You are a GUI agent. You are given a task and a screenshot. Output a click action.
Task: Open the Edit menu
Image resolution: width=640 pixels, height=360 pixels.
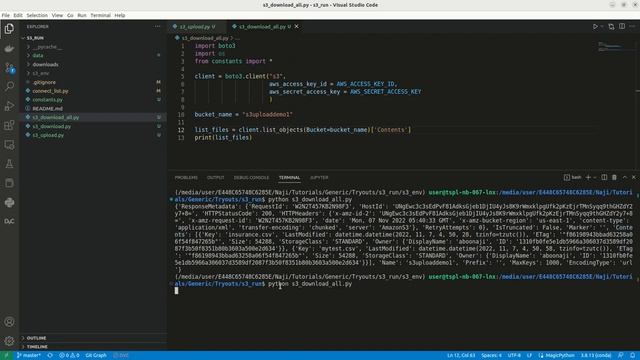[x=18, y=15]
